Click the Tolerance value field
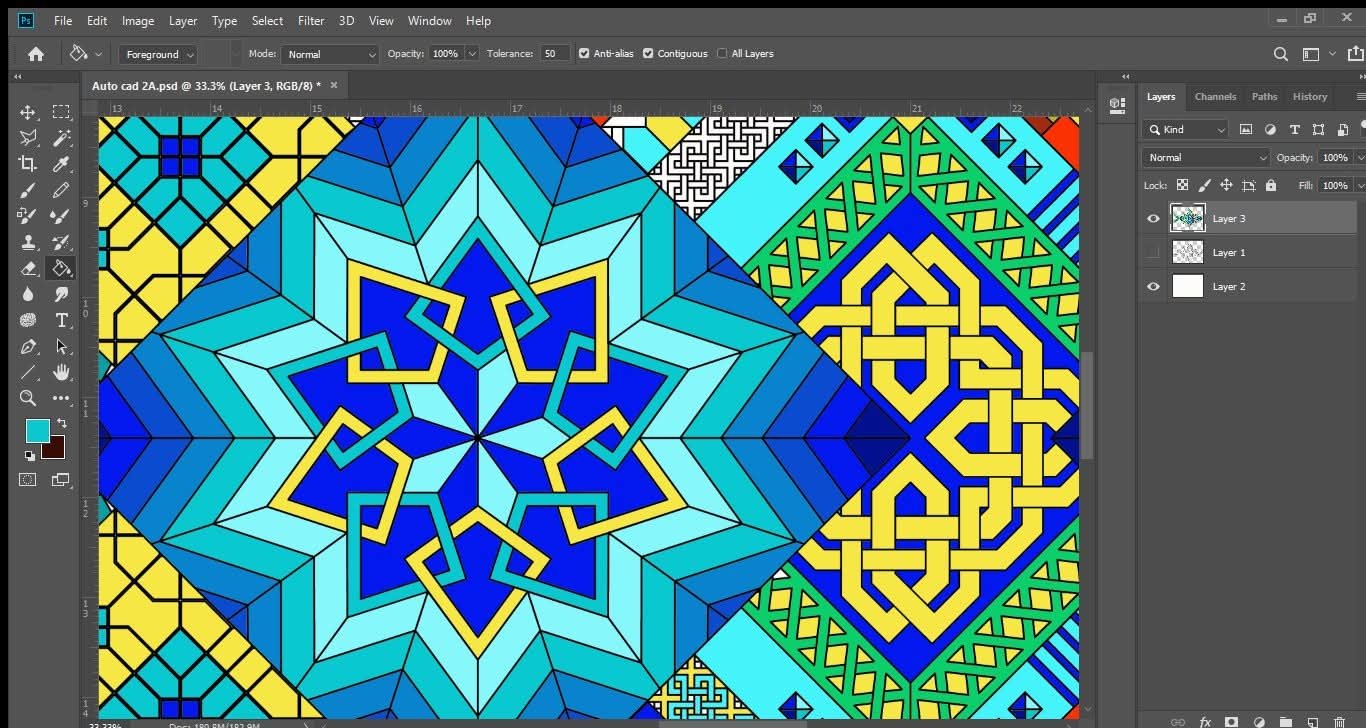Image resolution: width=1366 pixels, height=728 pixels. tap(555, 54)
